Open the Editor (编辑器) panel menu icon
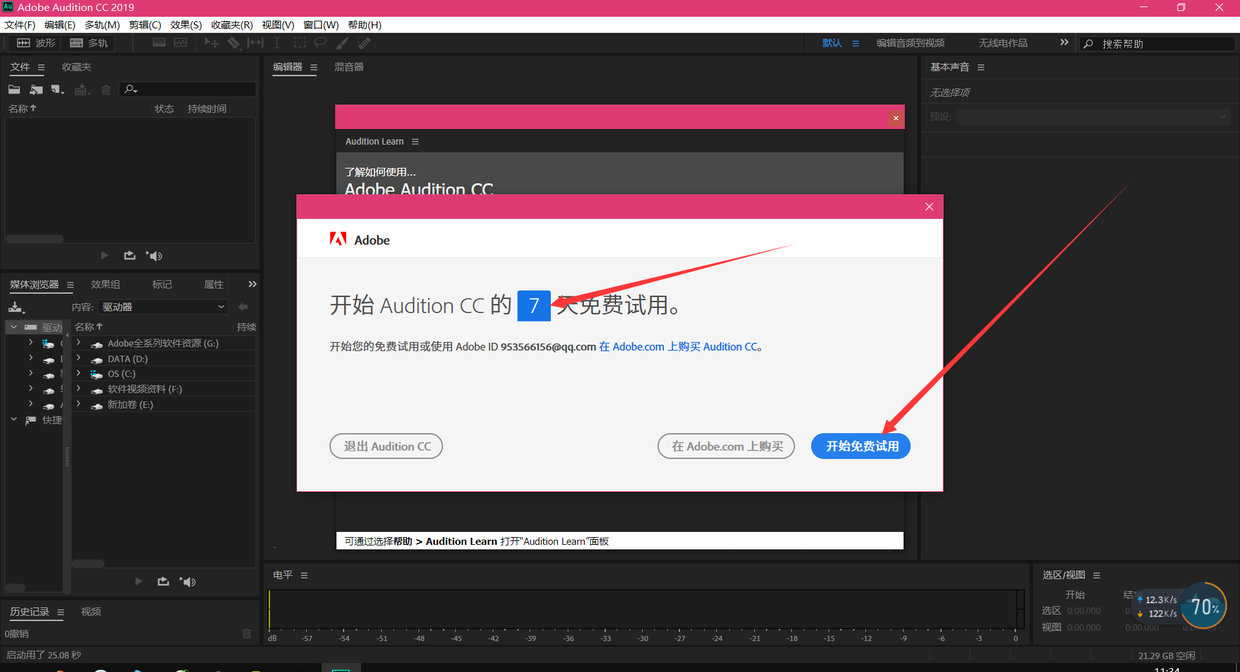The image size is (1240, 672). 313,67
